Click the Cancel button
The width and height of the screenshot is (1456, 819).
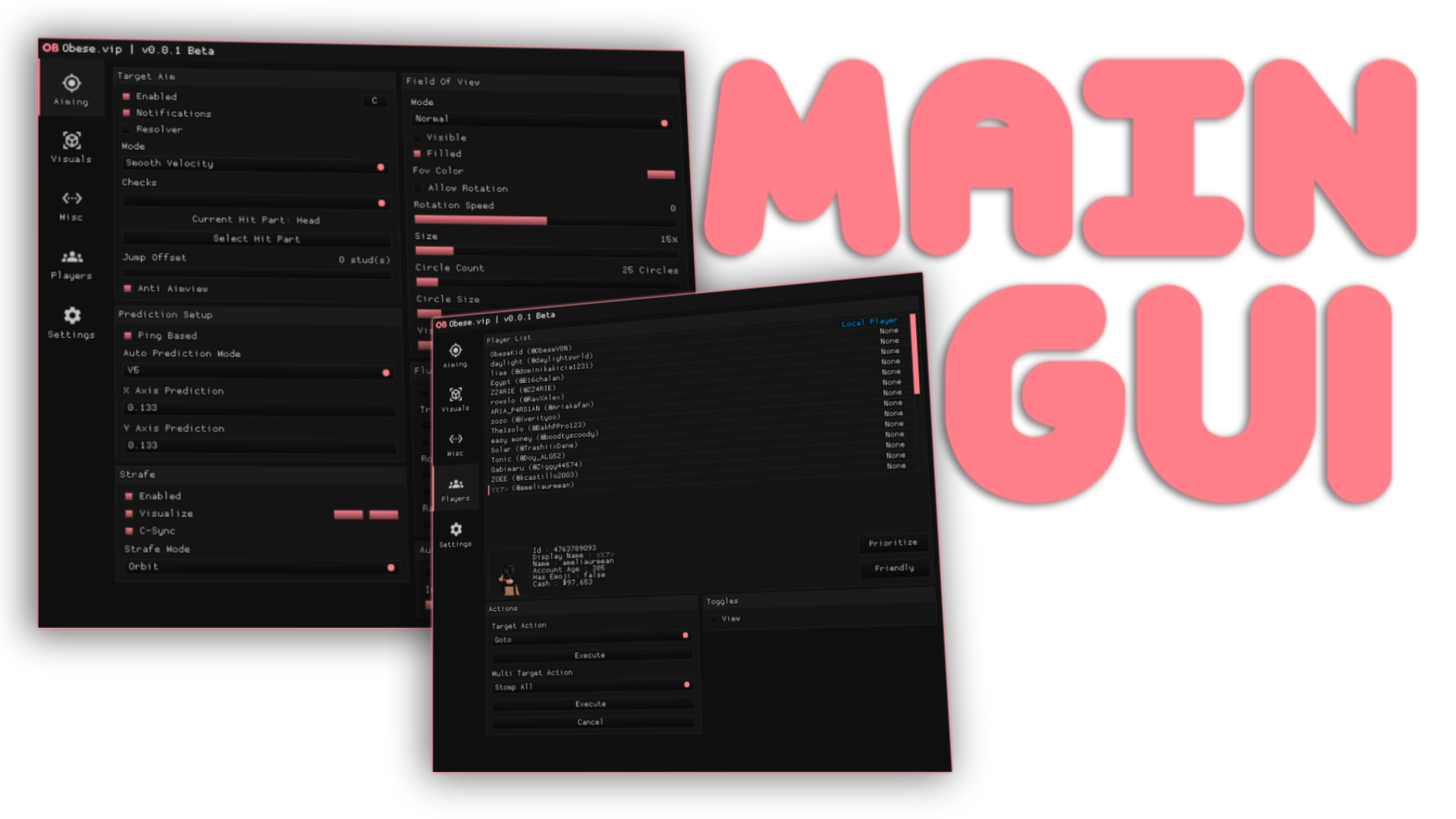tap(592, 722)
